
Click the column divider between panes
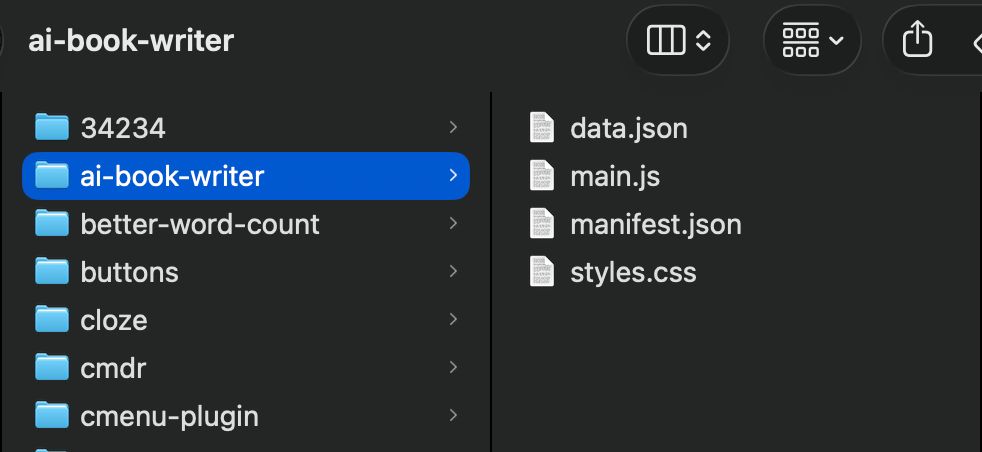click(x=491, y=270)
